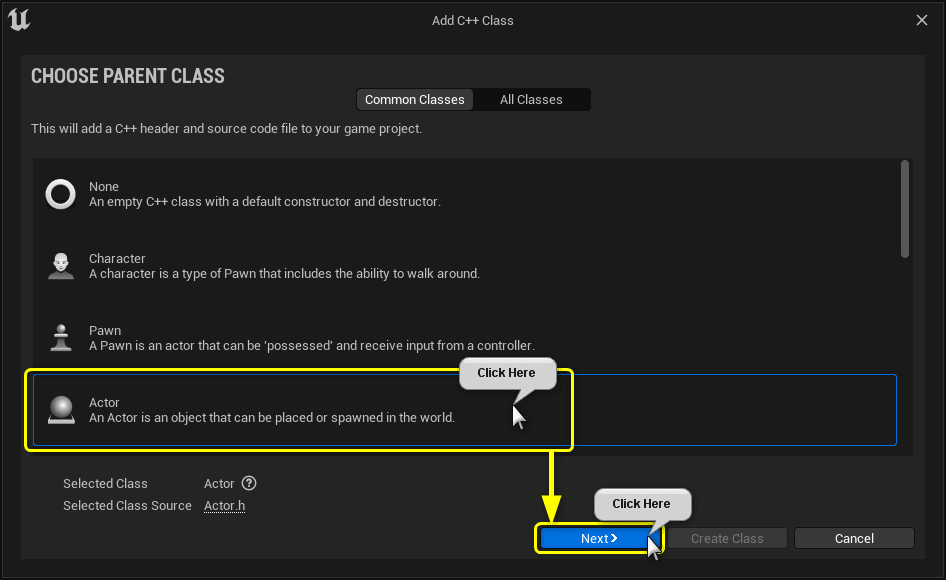Click the Character class figure icon
This screenshot has height=580, width=946.
pos(61,265)
